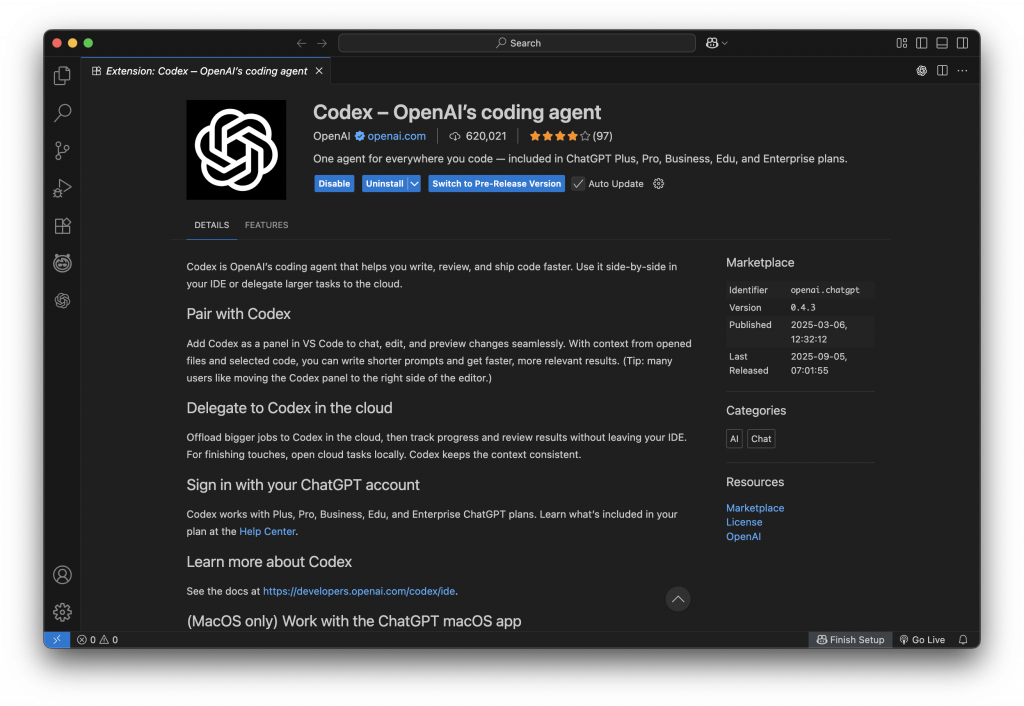
Task: Open the openai.com publisher link
Action: (396, 136)
